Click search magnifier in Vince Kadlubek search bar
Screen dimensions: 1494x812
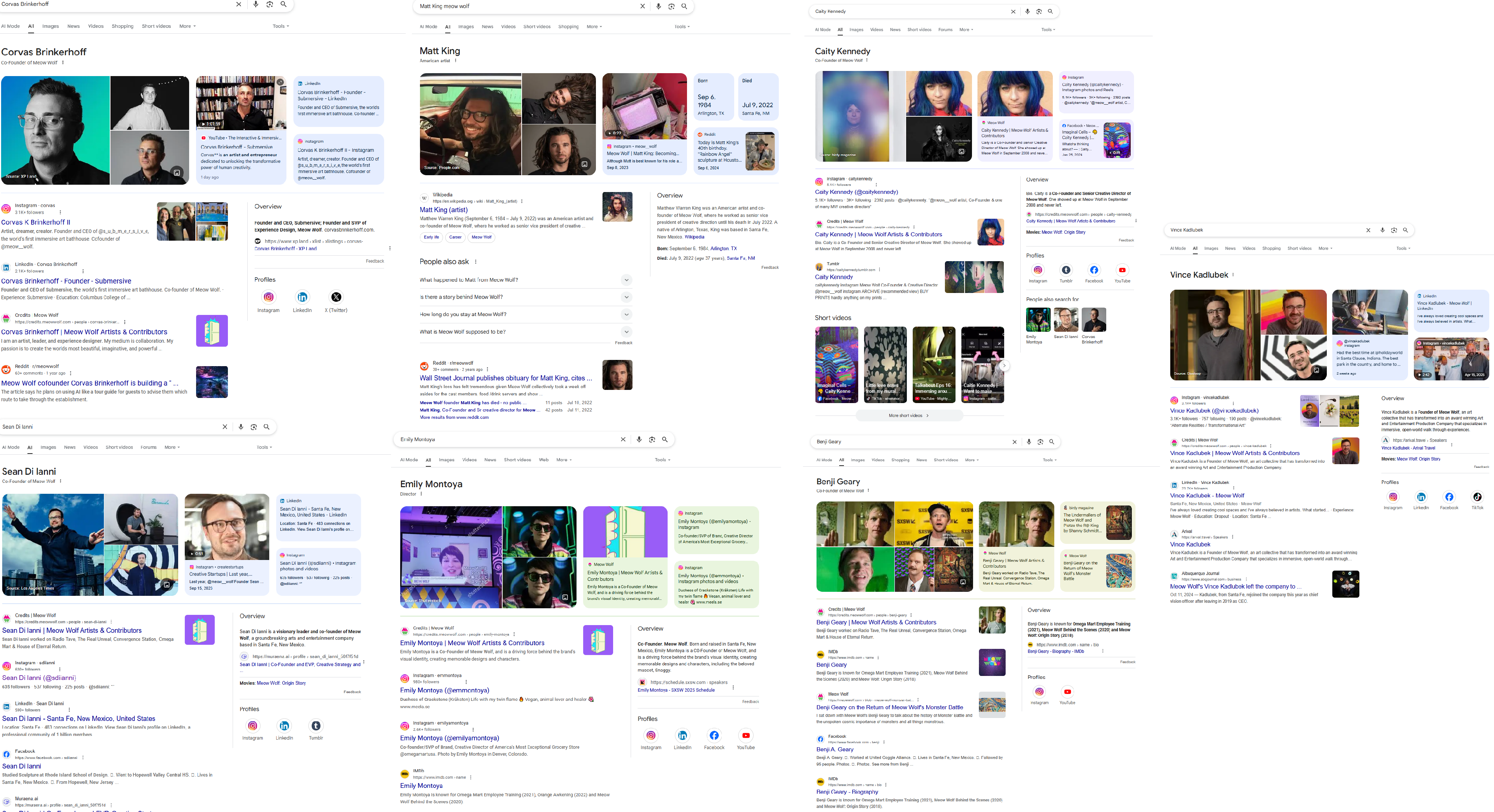pos(1405,230)
